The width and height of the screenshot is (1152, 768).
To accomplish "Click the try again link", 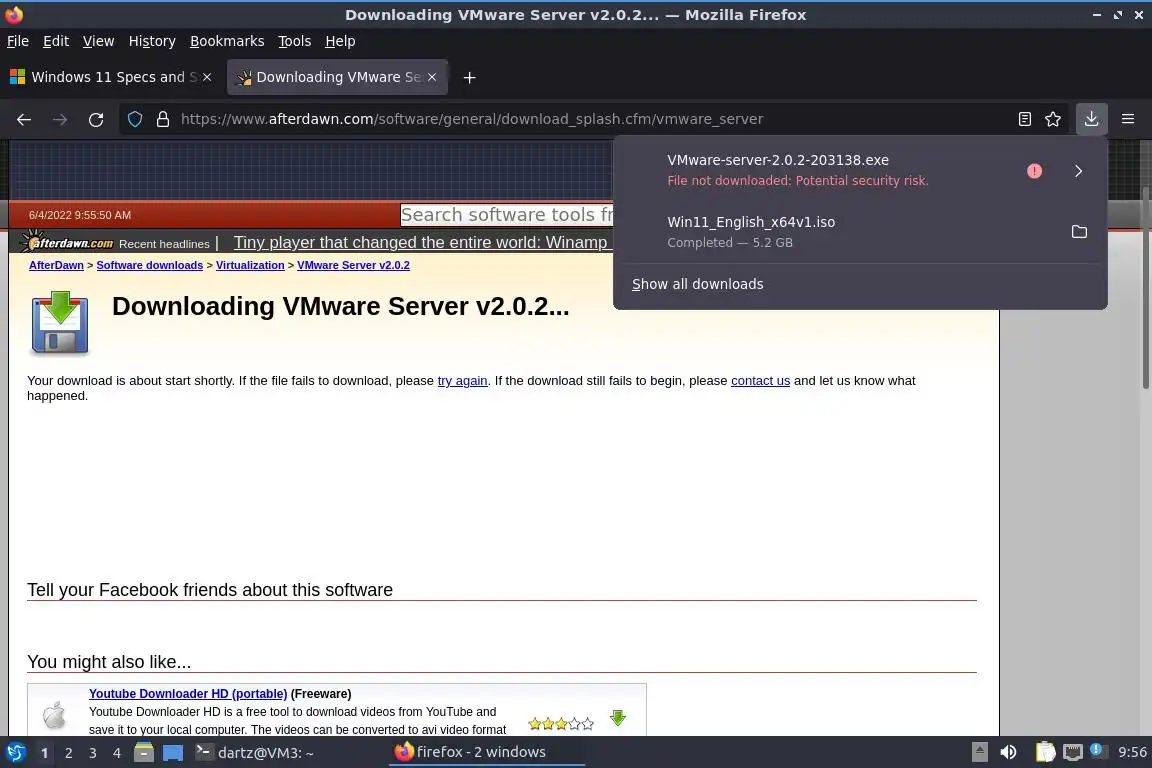I will click(x=462, y=381).
